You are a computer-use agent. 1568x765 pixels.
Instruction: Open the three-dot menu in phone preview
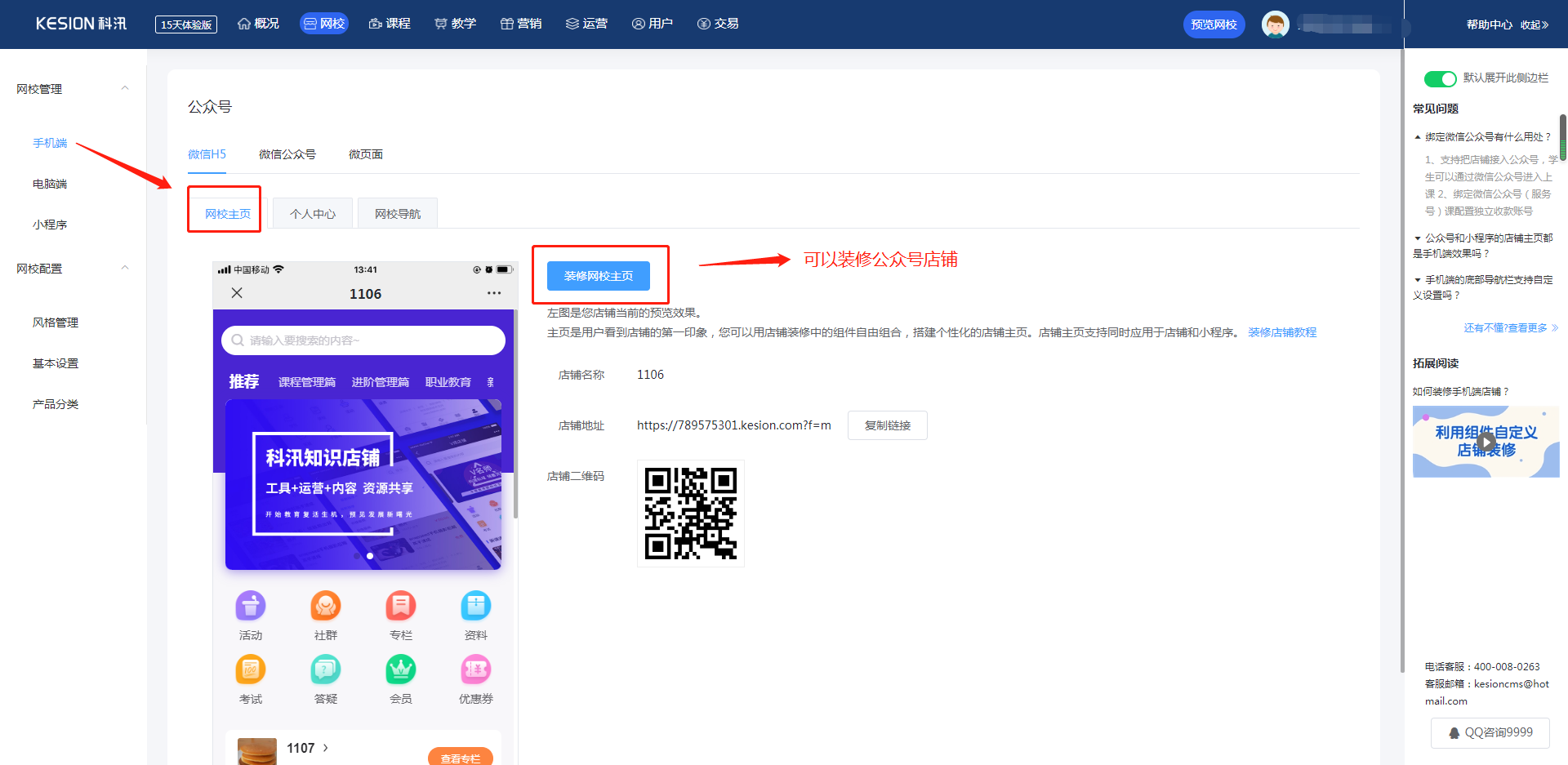pyautogui.click(x=494, y=293)
